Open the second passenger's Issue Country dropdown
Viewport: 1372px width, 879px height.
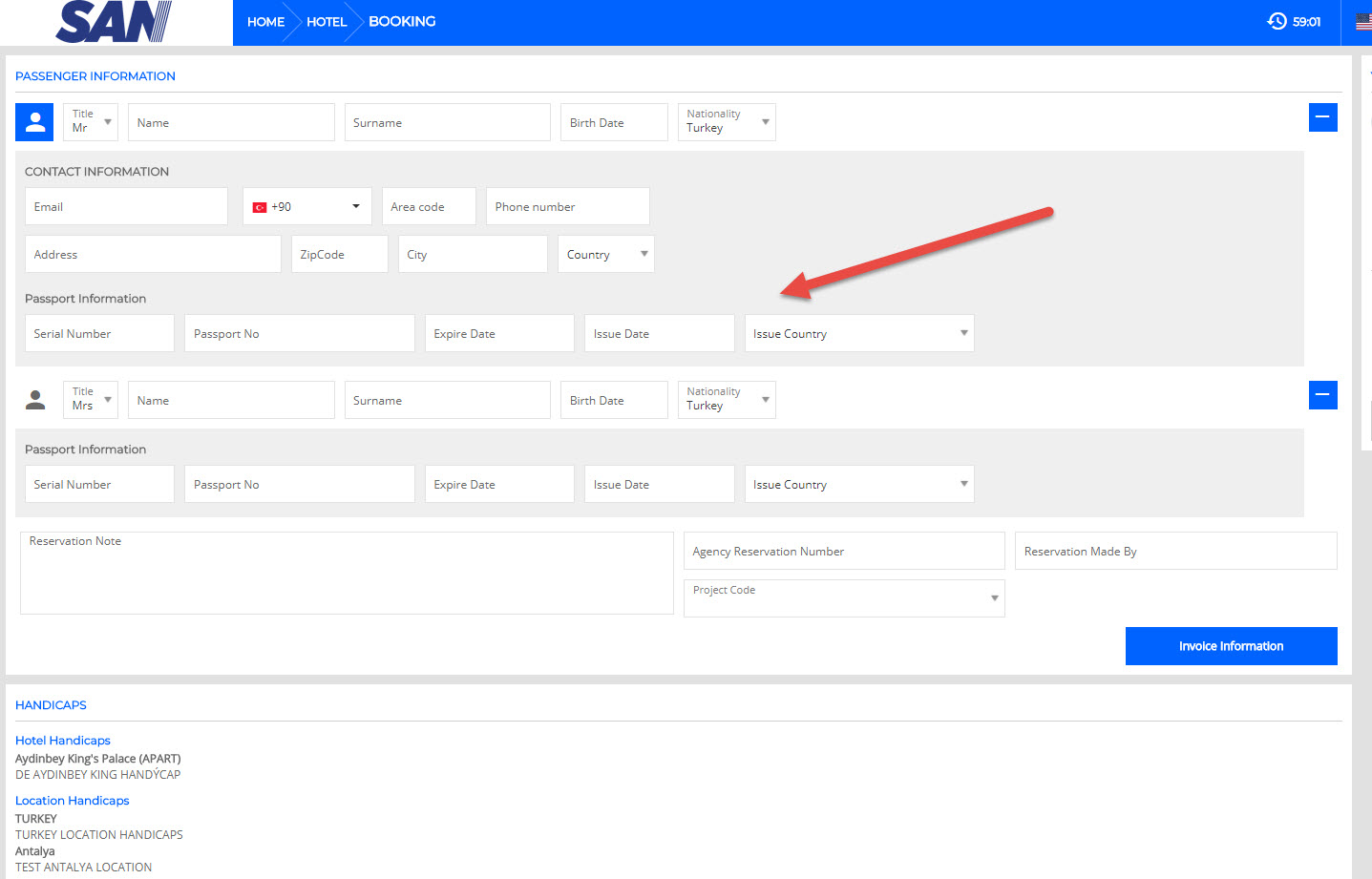[x=859, y=484]
